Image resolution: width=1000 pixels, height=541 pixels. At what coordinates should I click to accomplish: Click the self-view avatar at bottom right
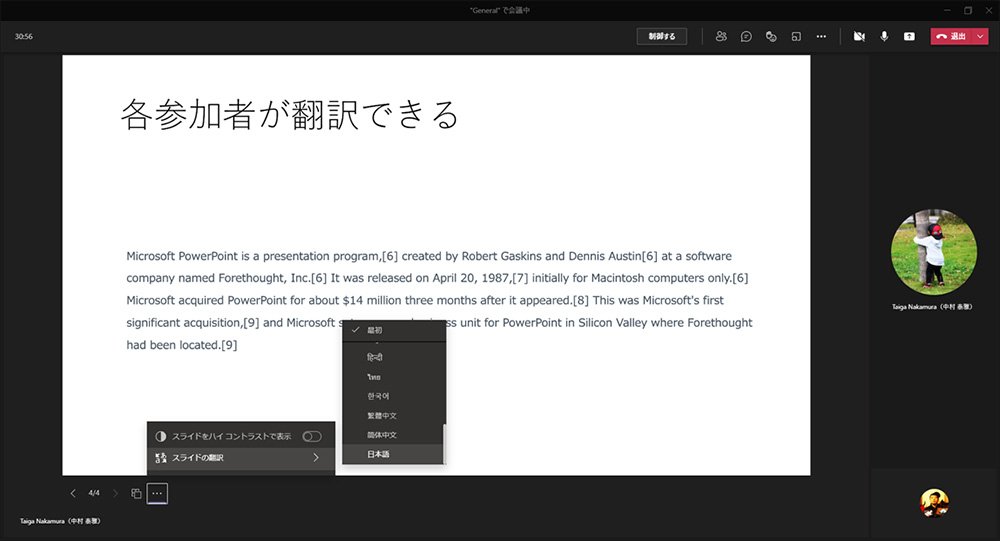(x=934, y=503)
